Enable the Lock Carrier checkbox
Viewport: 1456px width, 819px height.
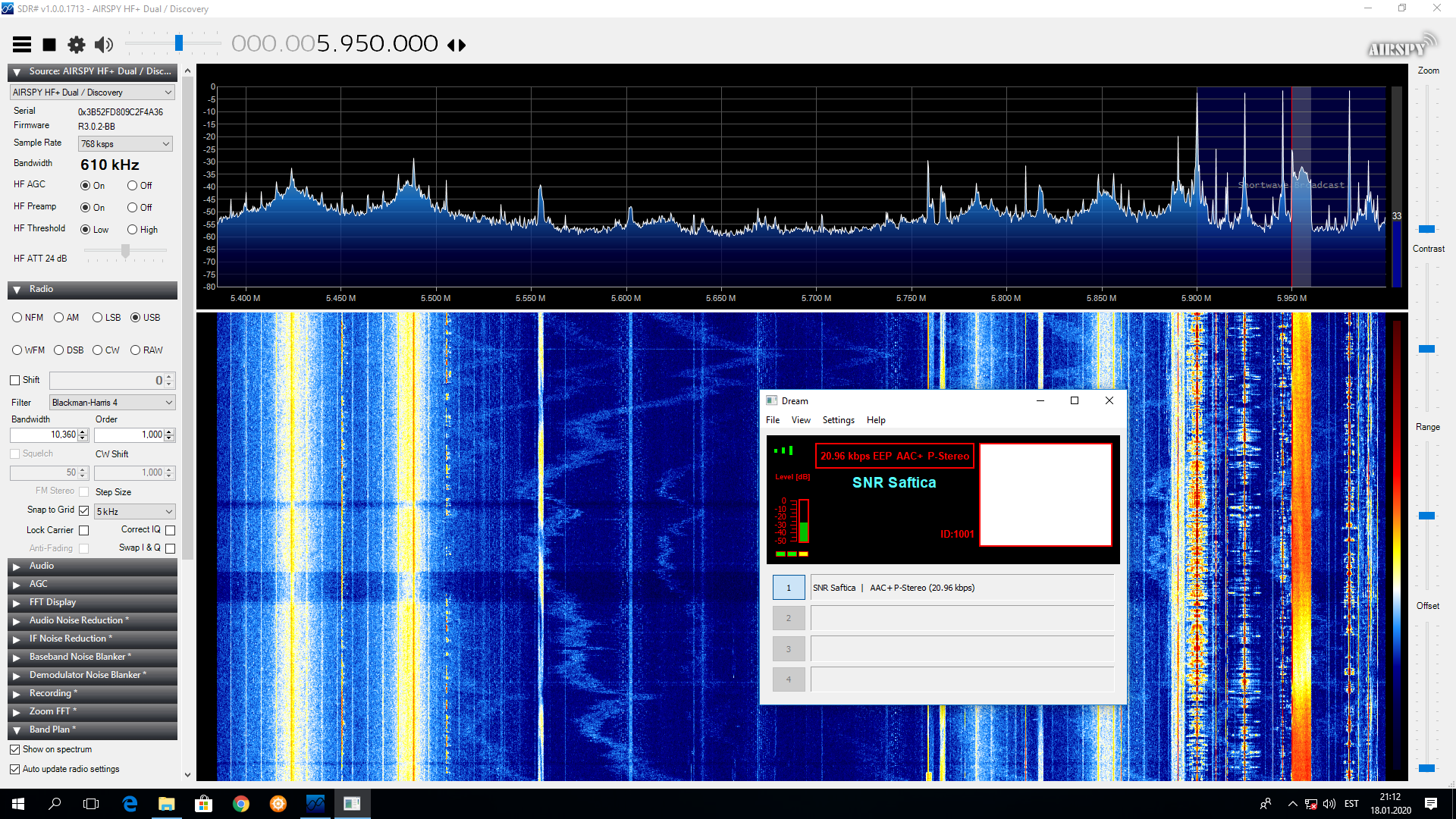84,531
